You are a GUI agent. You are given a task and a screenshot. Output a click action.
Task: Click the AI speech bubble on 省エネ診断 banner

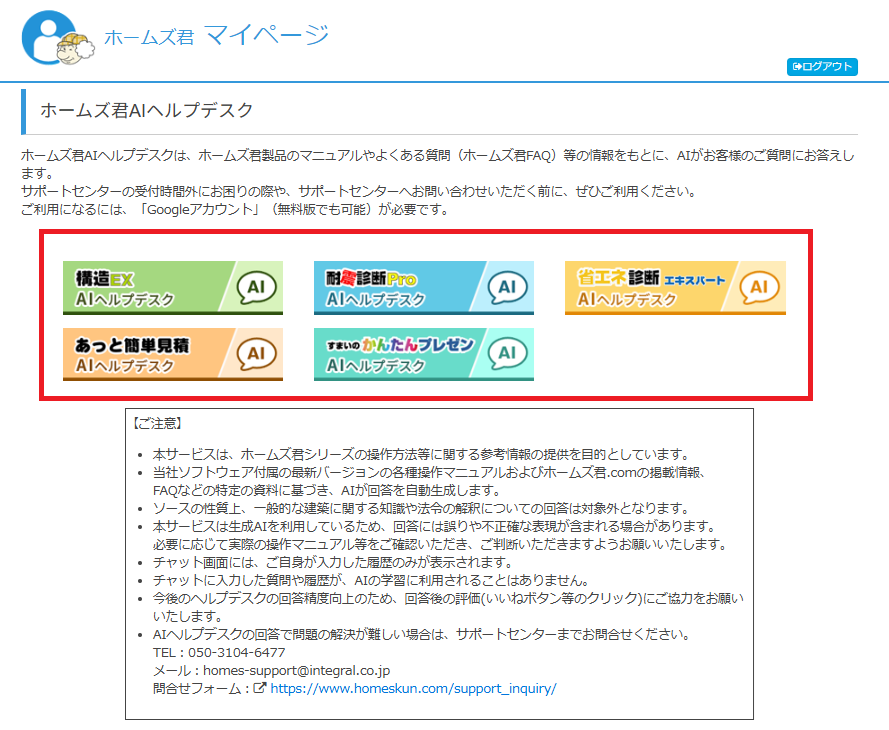click(756, 288)
